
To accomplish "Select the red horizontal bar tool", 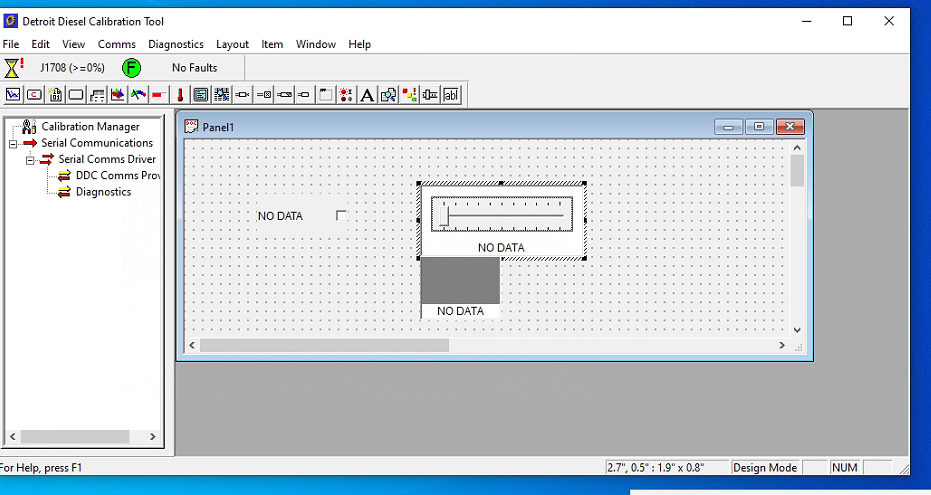I will coord(159,95).
